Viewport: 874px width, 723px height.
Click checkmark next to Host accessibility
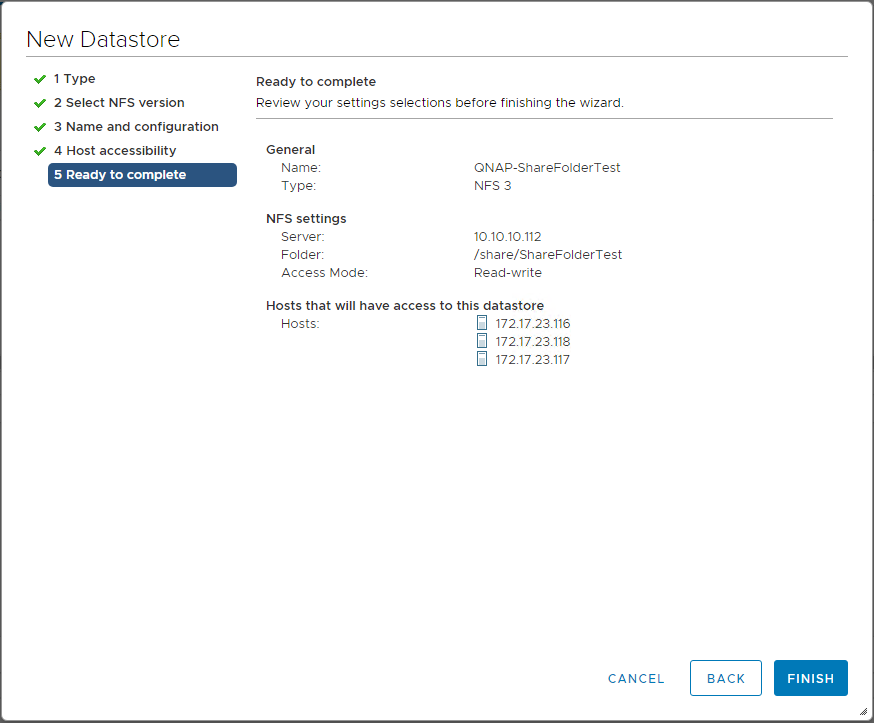pos(40,151)
